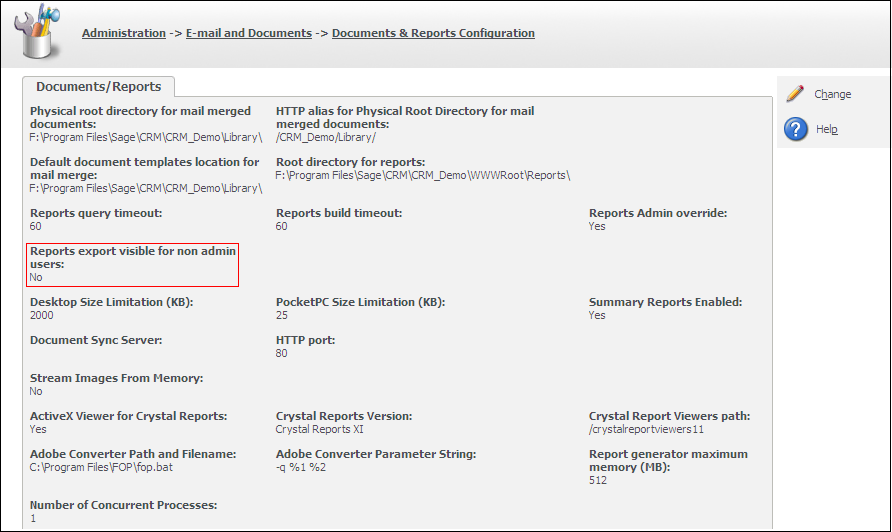Open Documents & Reports Configuration breadcrumb link

pos(433,33)
